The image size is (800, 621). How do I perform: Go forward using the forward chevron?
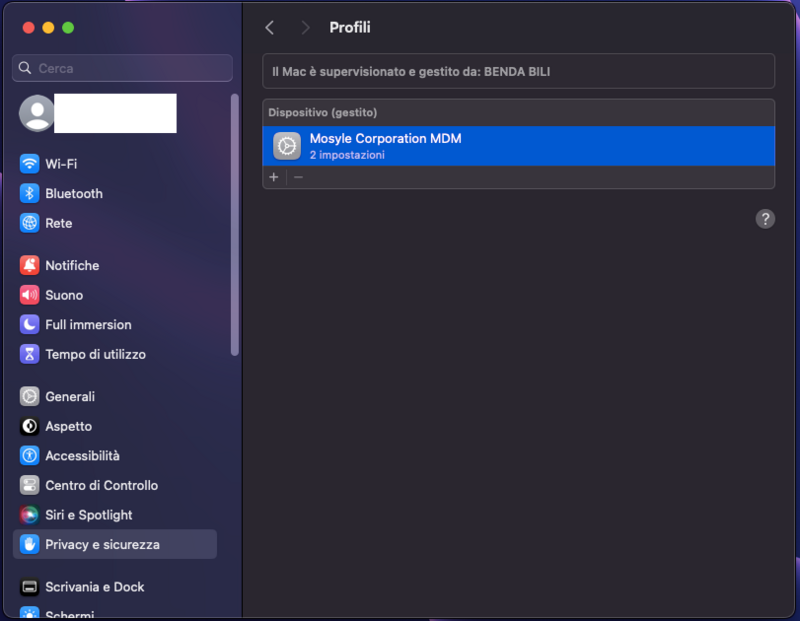305,28
